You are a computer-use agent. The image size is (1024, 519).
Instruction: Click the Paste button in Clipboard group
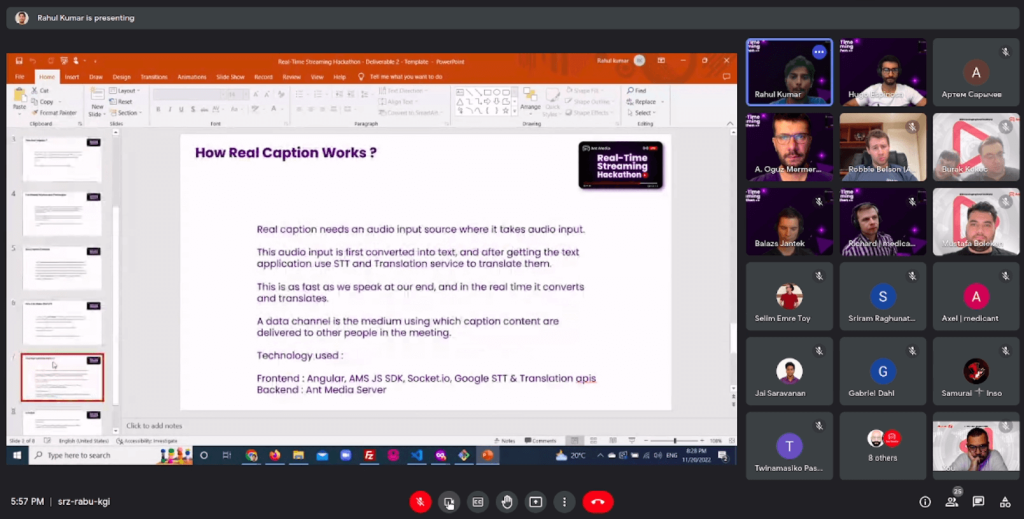click(x=20, y=99)
